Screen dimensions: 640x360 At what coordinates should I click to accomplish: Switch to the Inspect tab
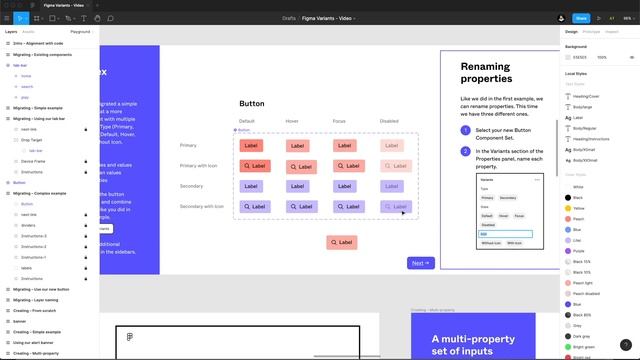pyautogui.click(x=611, y=31)
